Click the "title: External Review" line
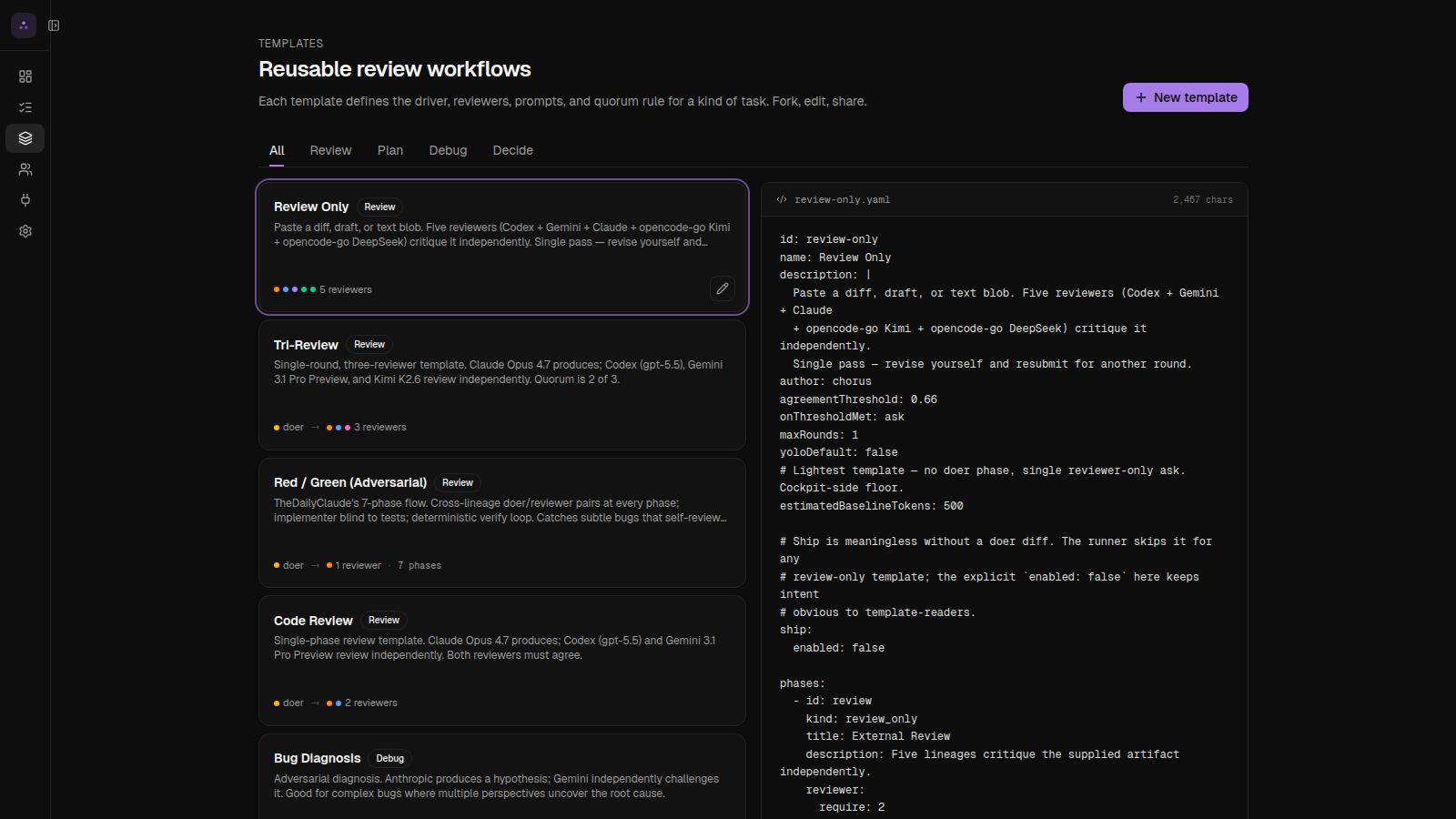Viewport: 1456px width, 819px height. click(878, 736)
